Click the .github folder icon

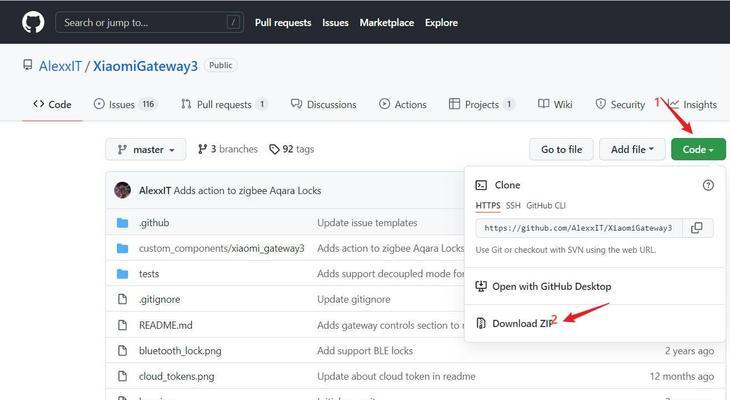[x=122, y=223]
